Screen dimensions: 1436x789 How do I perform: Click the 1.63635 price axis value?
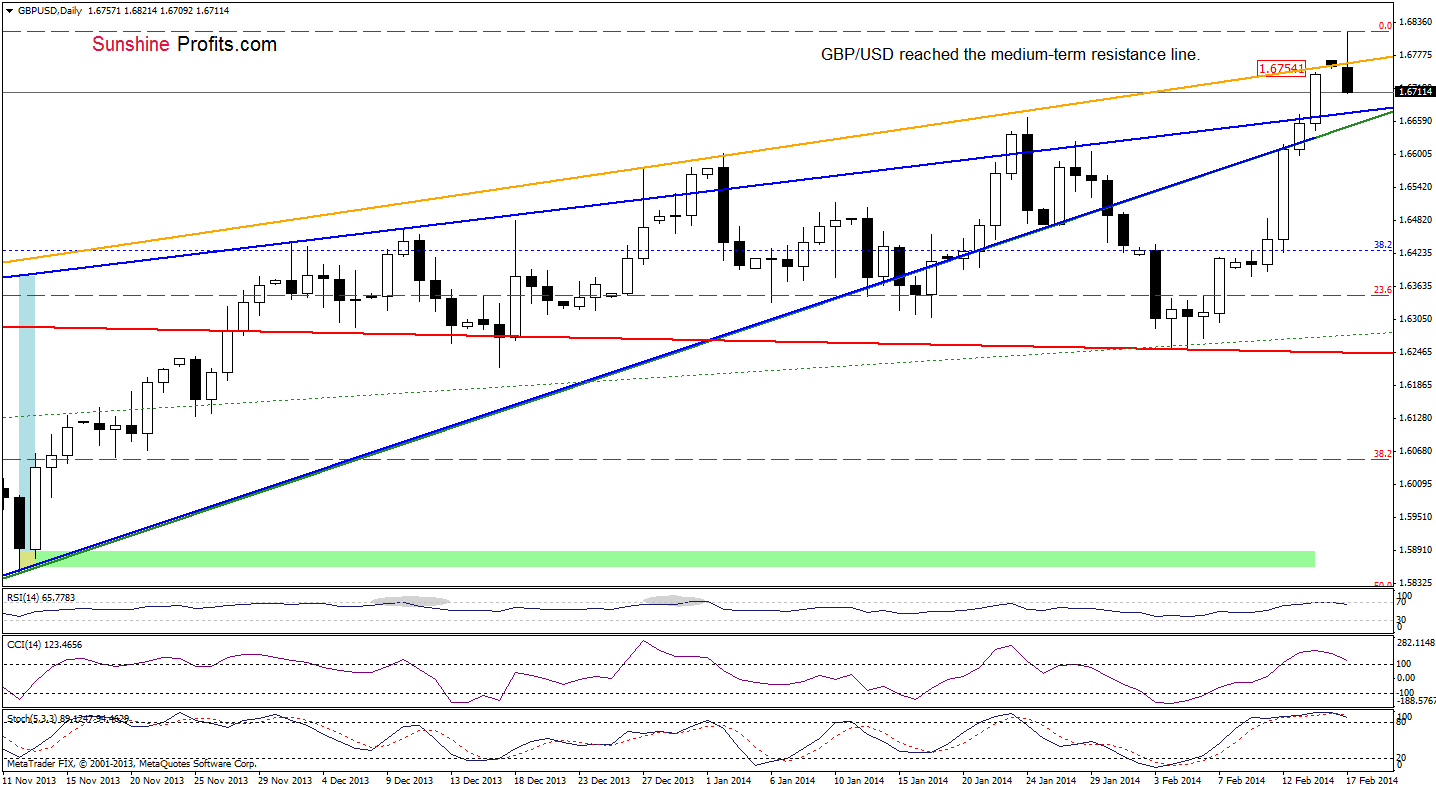click(1417, 285)
